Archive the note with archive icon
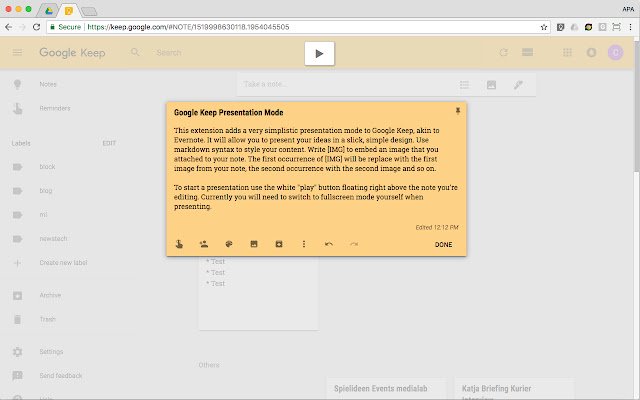640x400 pixels. click(279, 244)
